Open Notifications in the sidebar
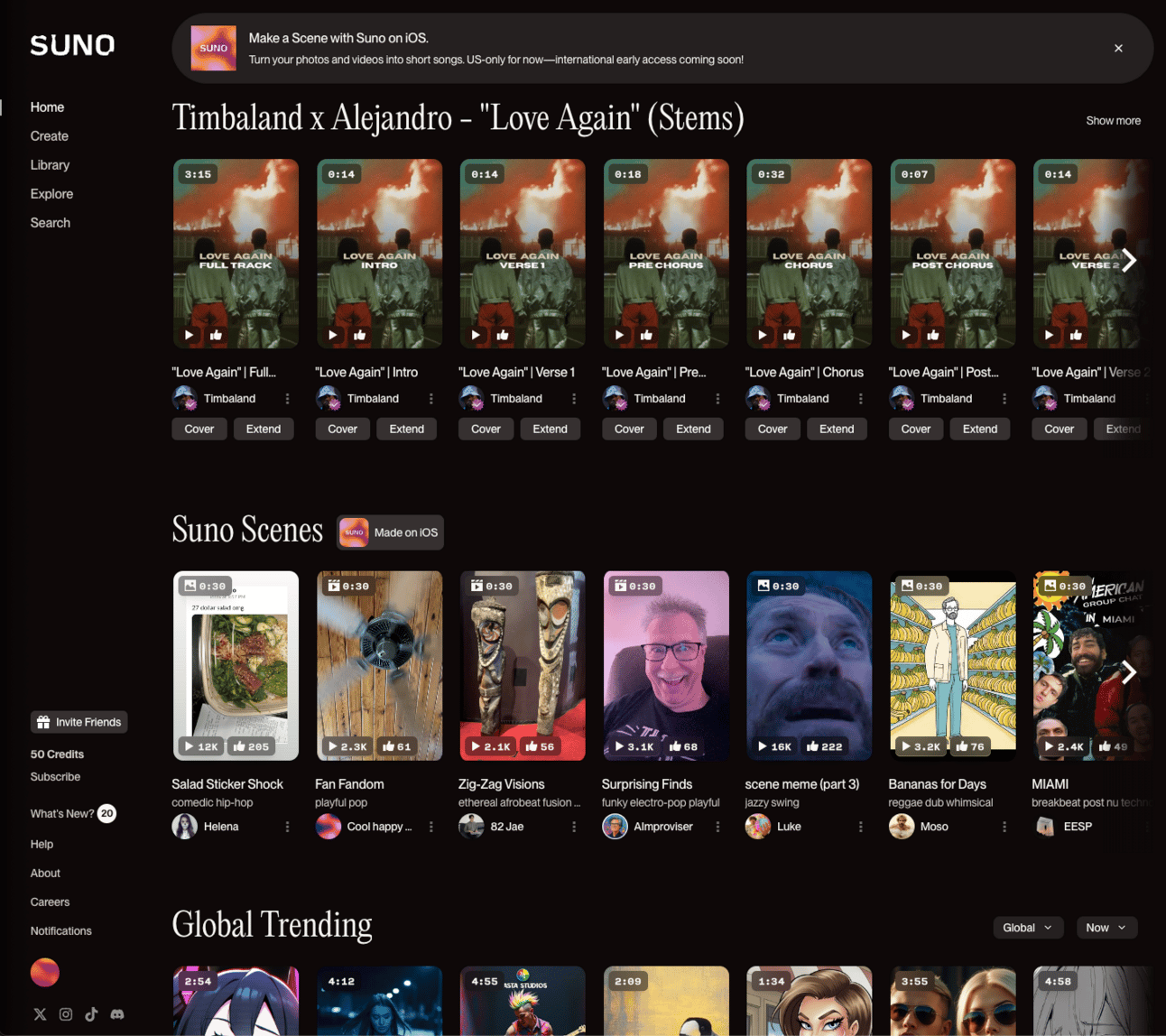This screenshot has height=1036, width=1166. click(61, 931)
